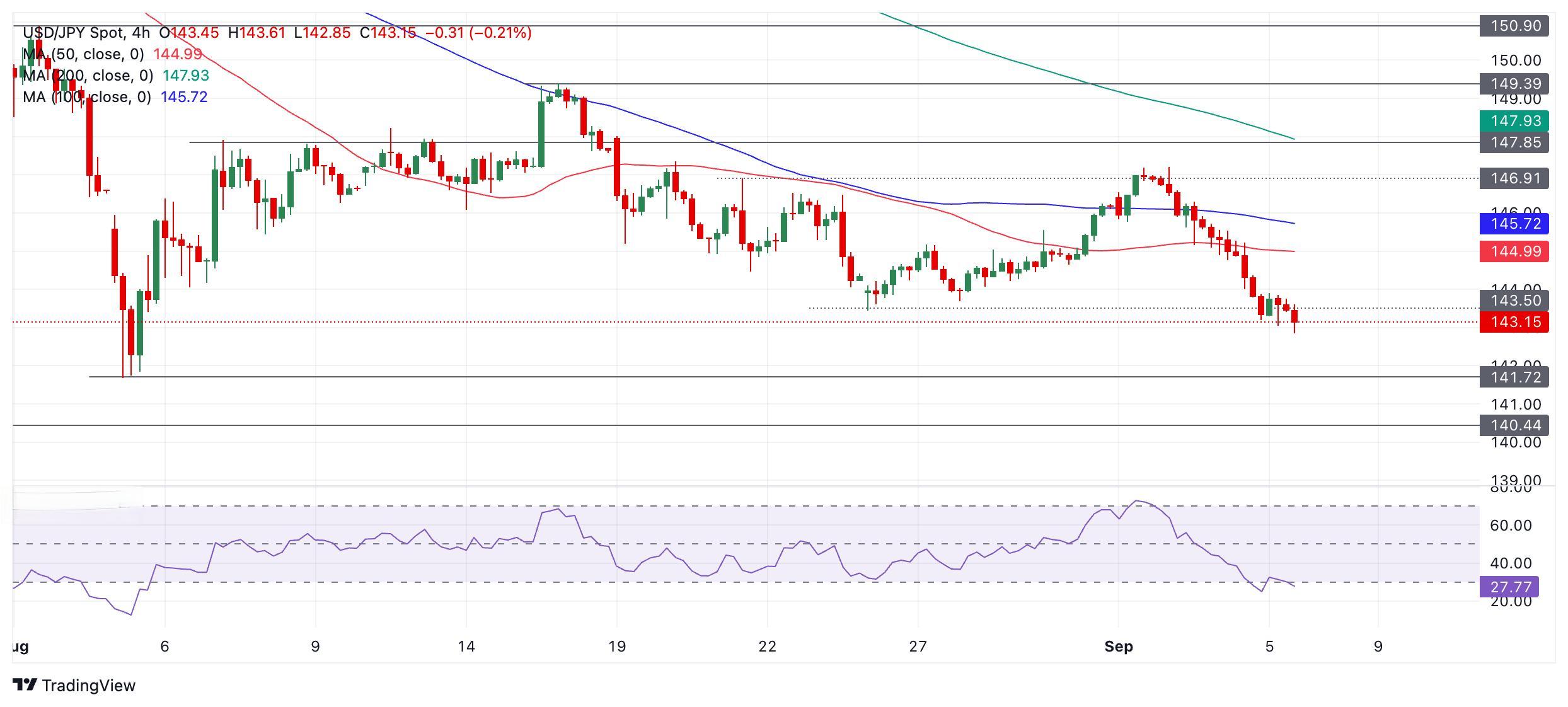Click the 19 date axis marker
Viewport: 1568px width, 707px height.
(617, 646)
